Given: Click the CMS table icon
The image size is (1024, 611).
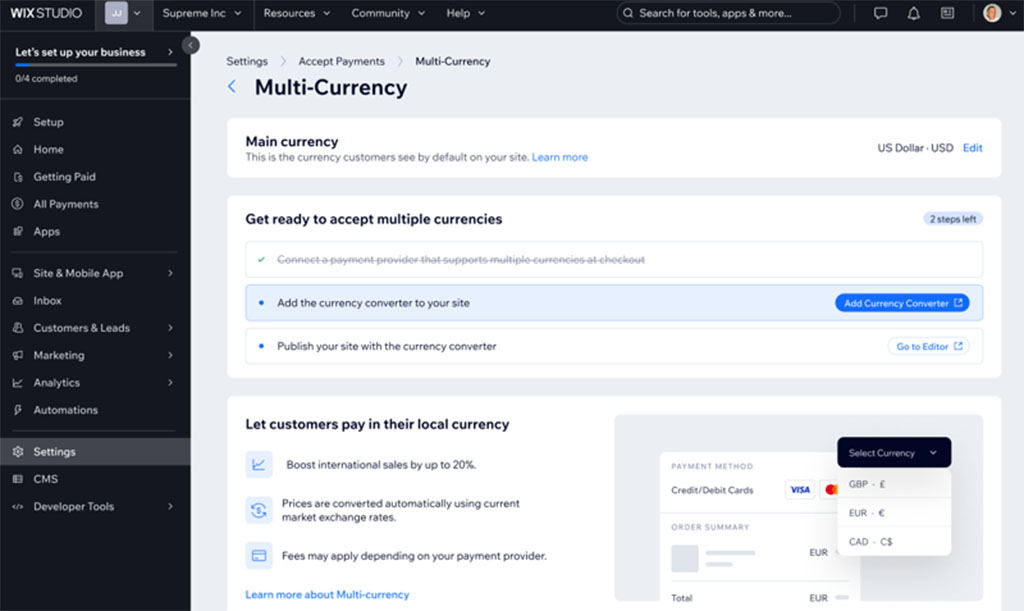Looking at the screenshot, I should (x=18, y=479).
